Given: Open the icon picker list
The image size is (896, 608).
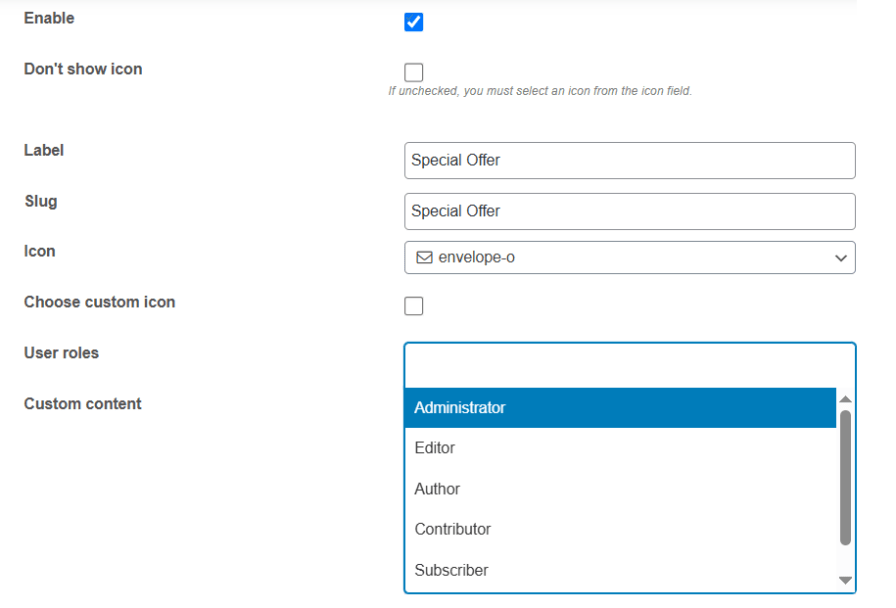Looking at the screenshot, I should click(629, 257).
